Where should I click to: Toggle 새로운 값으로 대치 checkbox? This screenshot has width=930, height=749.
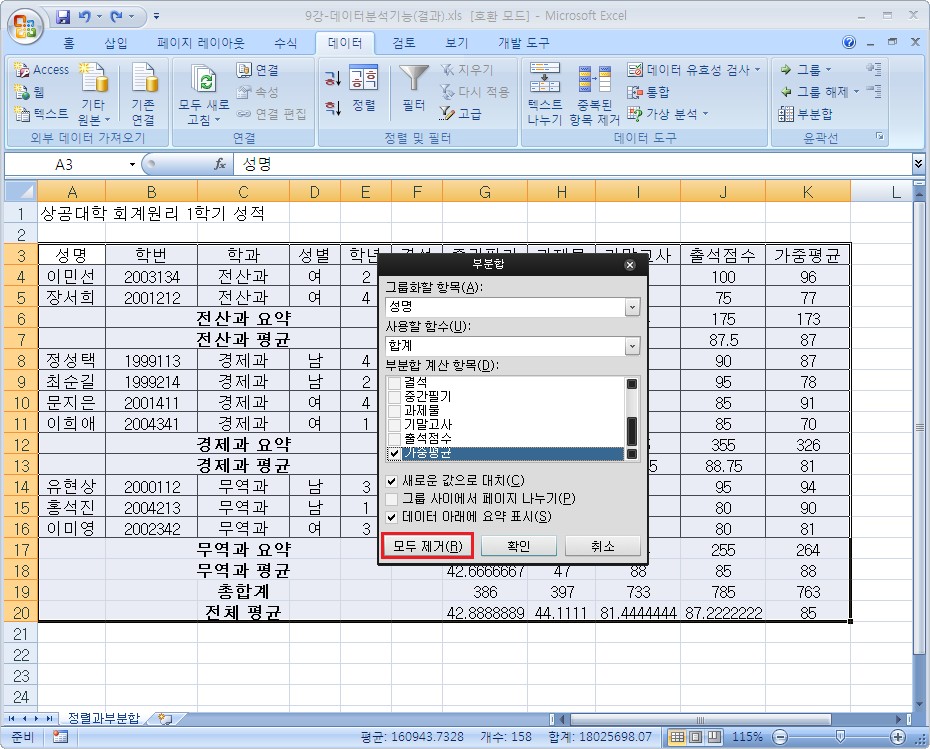coord(391,481)
